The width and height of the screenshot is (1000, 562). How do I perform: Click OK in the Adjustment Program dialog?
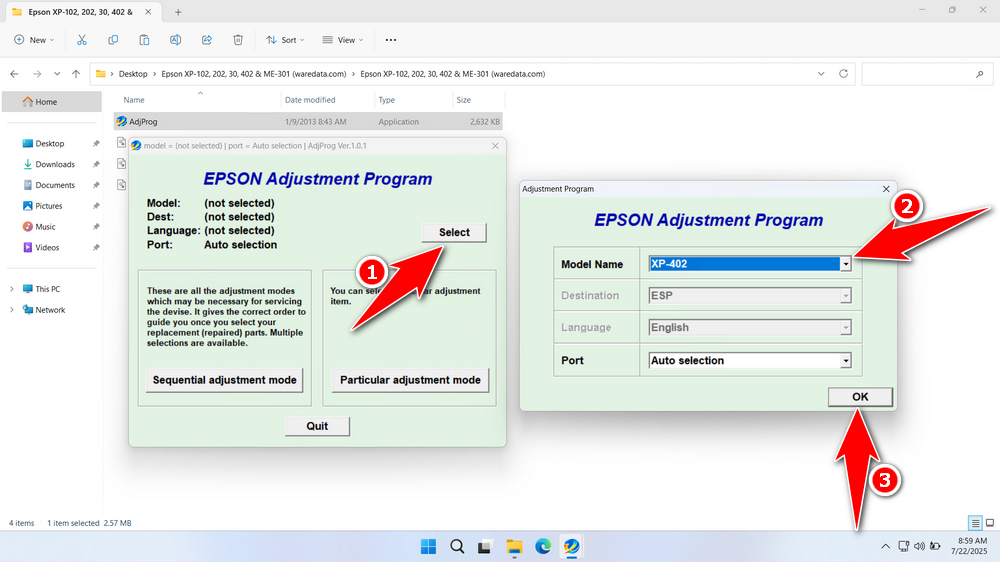pyautogui.click(x=860, y=397)
